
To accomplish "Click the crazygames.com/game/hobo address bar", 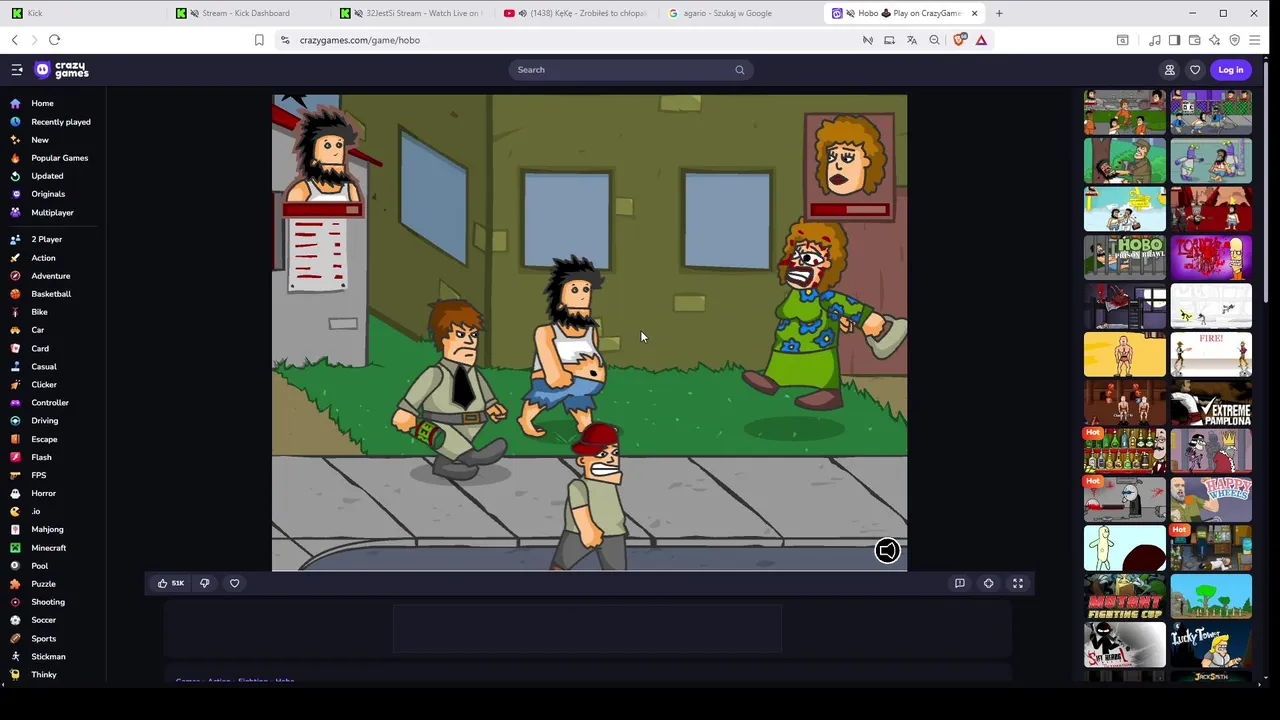I will 360,40.
